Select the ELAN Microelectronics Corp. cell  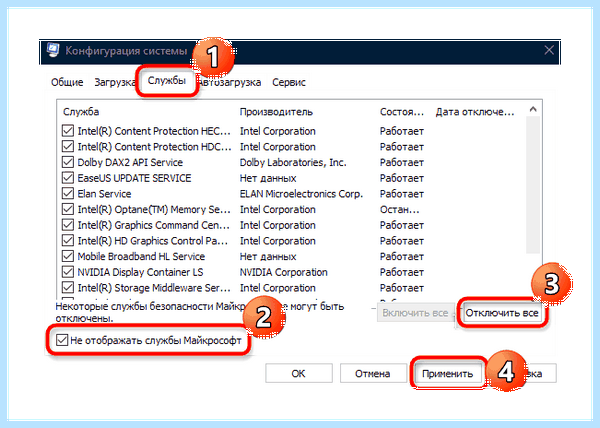[301, 194]
